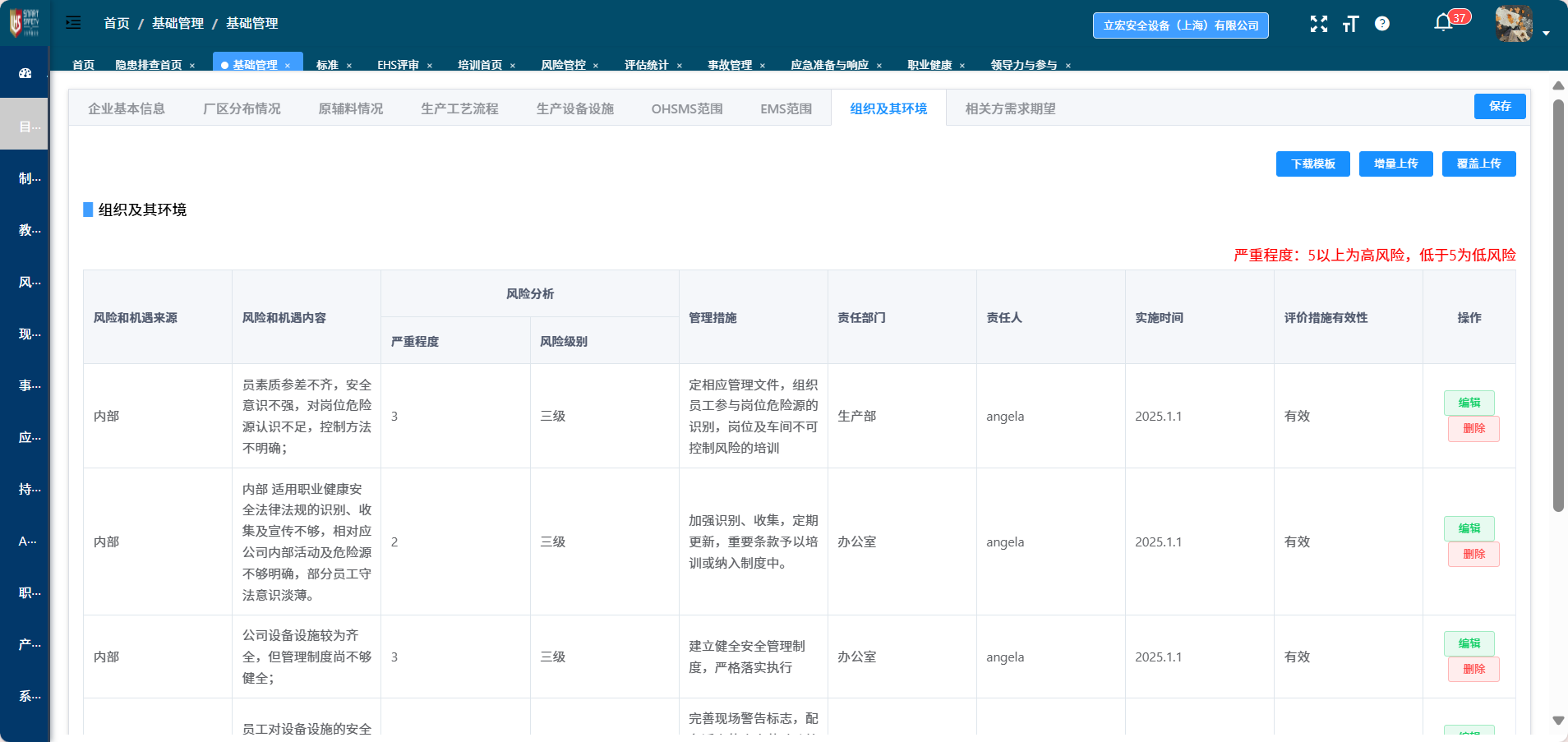This screenshot has height=742, width=1568.
Task: Click the 下载模板 download template button
Action: pos(1313,164)
